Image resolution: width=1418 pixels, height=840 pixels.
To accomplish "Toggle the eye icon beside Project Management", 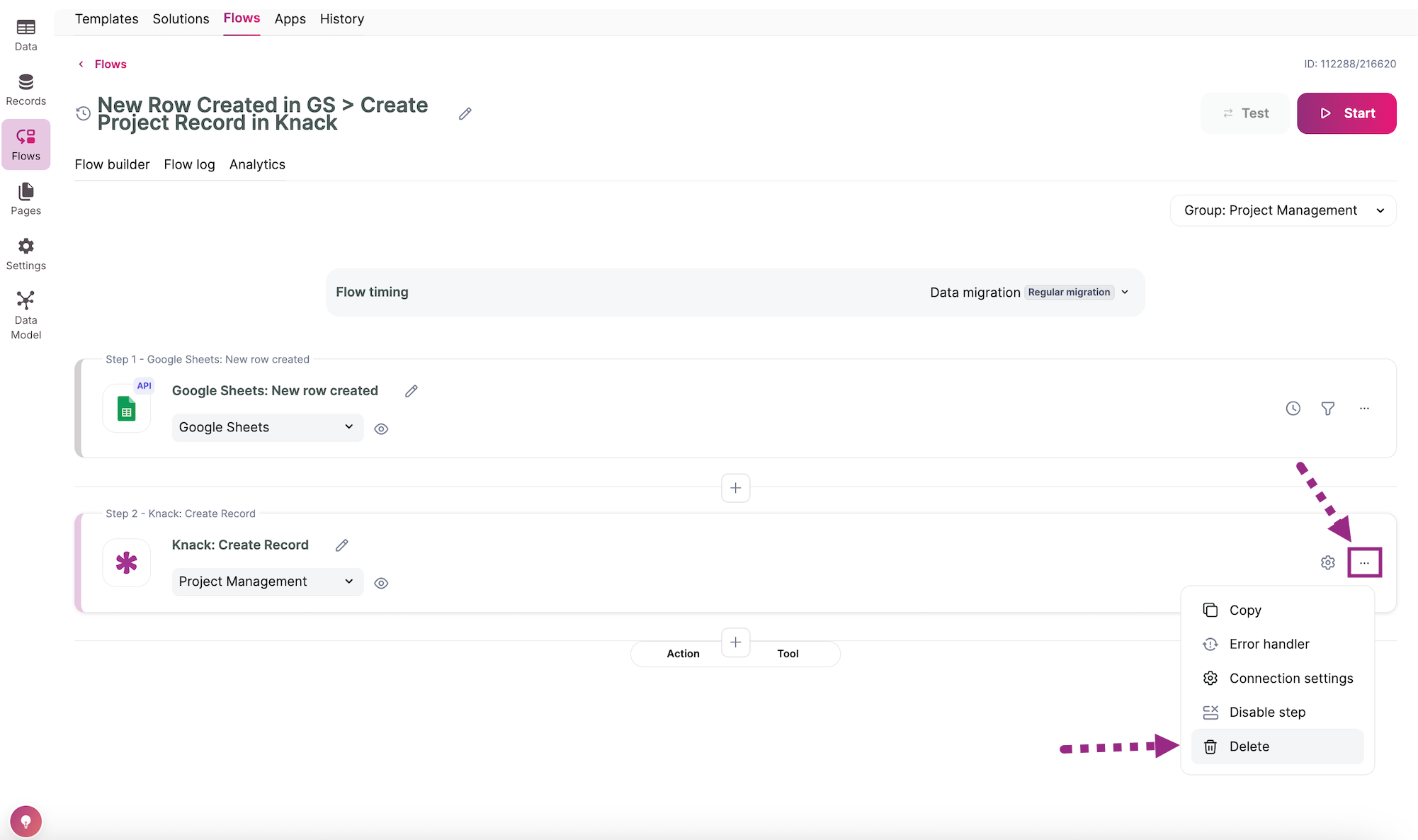I will pos(381,584).
